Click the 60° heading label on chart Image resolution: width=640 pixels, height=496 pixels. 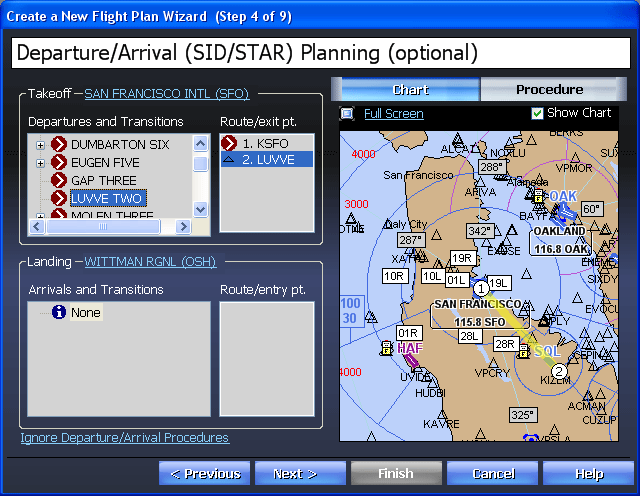pos(592,209)
